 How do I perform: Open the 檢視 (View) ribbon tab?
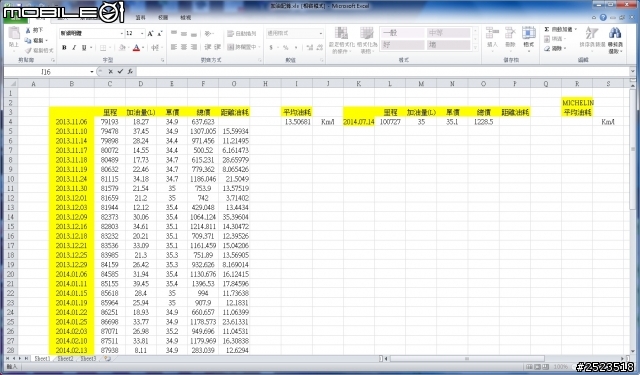185,18
